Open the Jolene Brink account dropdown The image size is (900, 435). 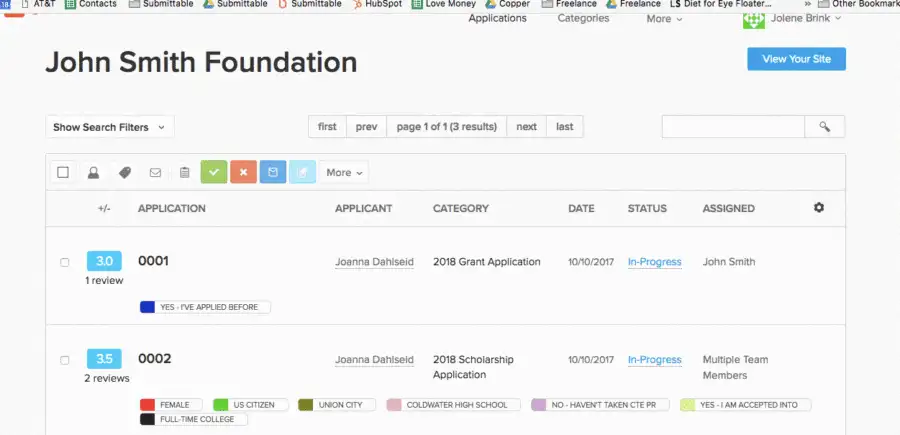(x=806, y=18)
